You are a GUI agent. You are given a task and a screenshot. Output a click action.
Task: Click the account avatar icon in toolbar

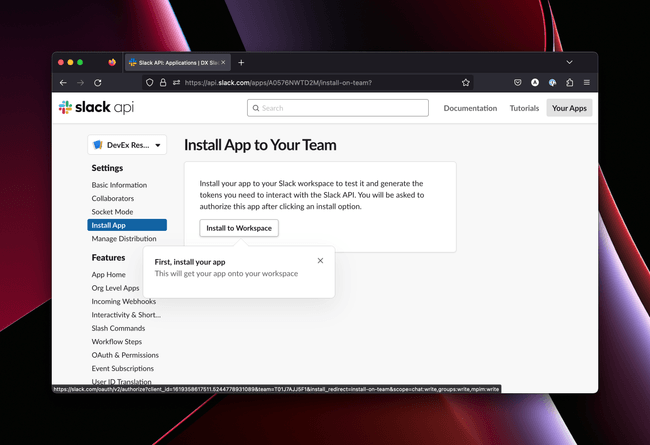coord(535,83)
